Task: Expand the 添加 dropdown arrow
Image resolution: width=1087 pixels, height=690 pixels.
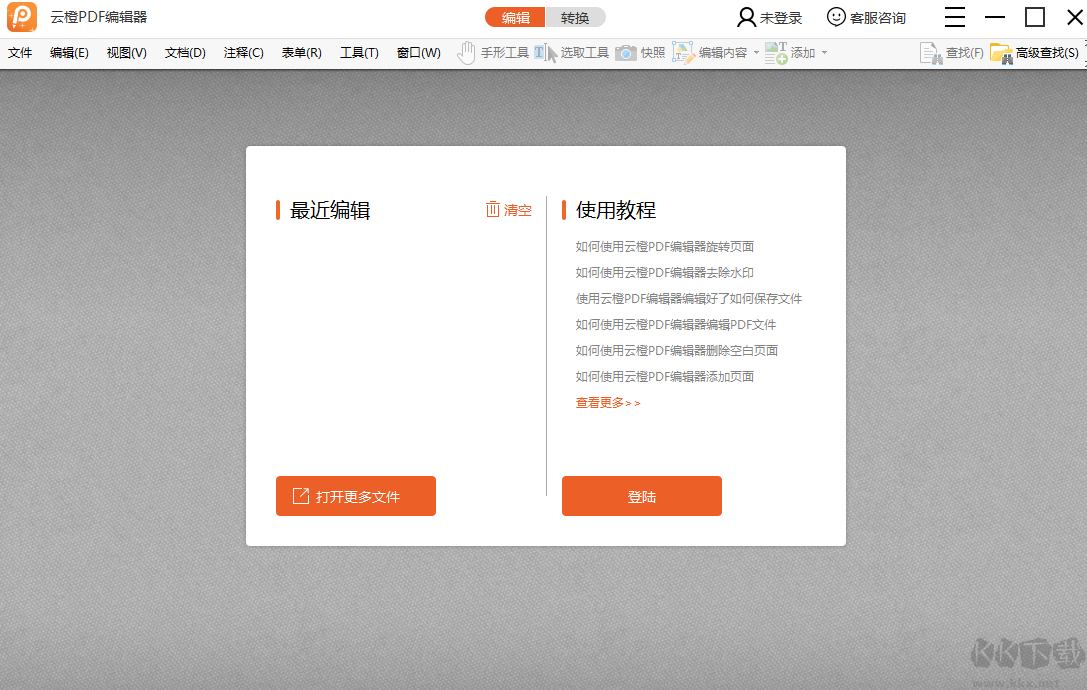Action: 824,52
